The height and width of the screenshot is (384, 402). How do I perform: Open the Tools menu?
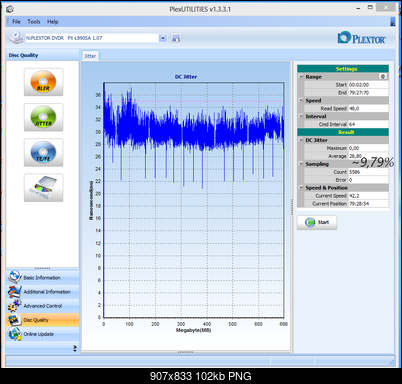[34, 22]
